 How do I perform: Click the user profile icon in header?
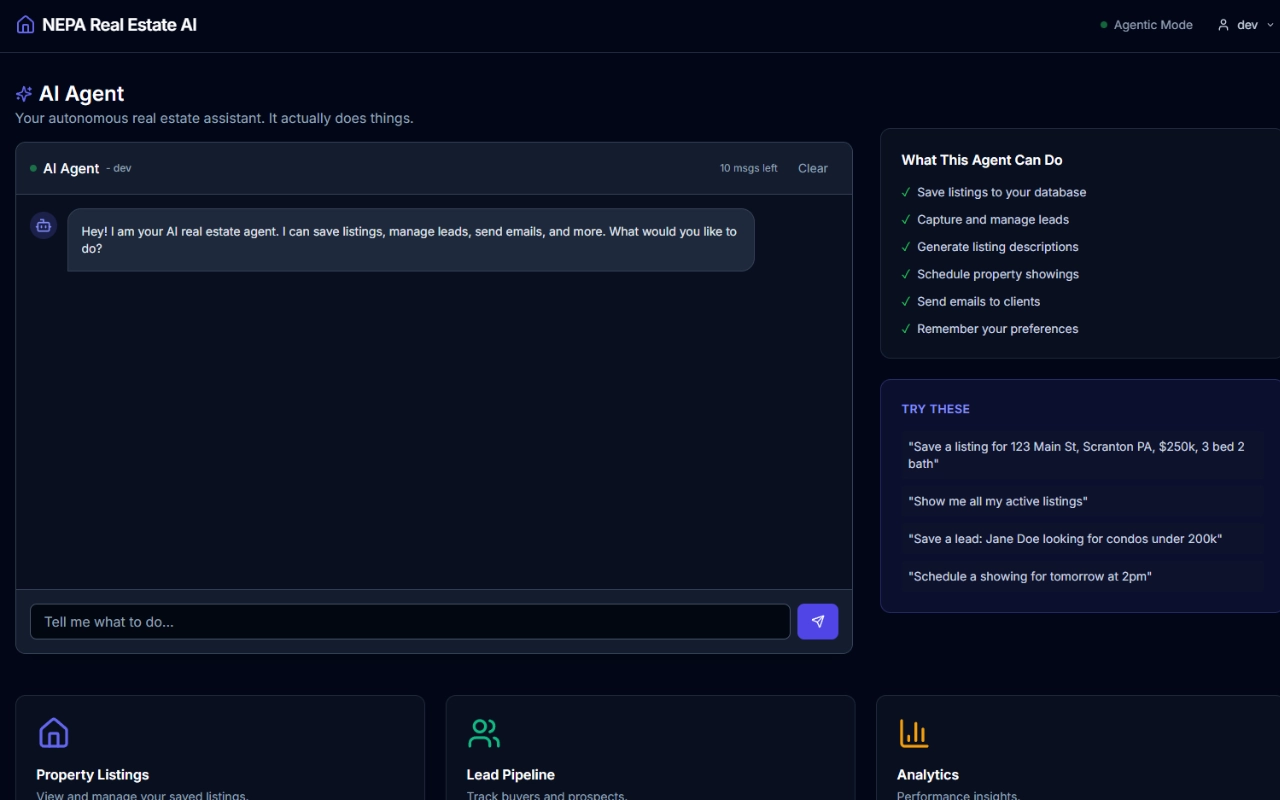click(x=1223, y=25)
